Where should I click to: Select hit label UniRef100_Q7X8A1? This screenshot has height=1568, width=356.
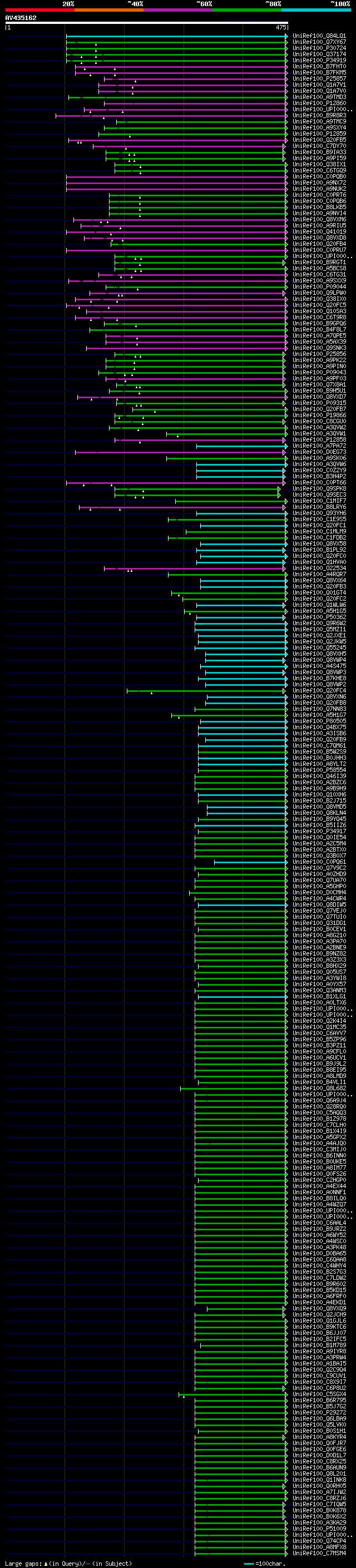pyautogui.click(x=319, y=385)
